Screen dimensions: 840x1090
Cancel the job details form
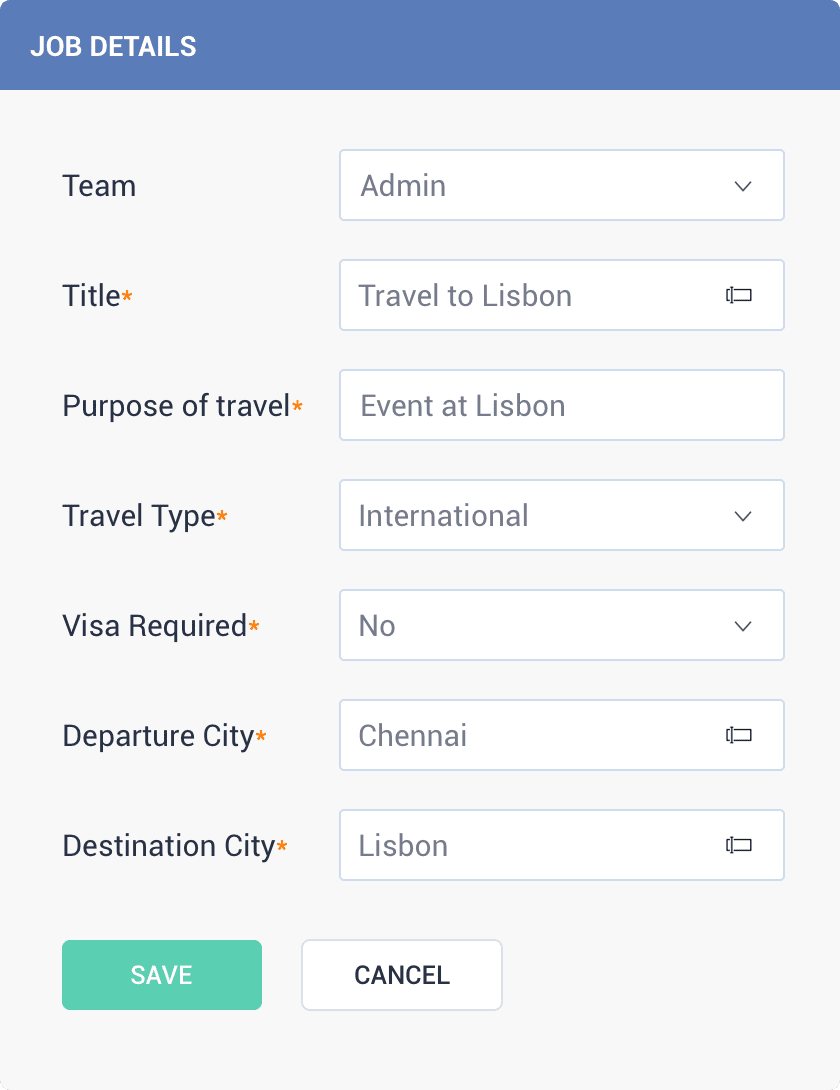point(402,975)
